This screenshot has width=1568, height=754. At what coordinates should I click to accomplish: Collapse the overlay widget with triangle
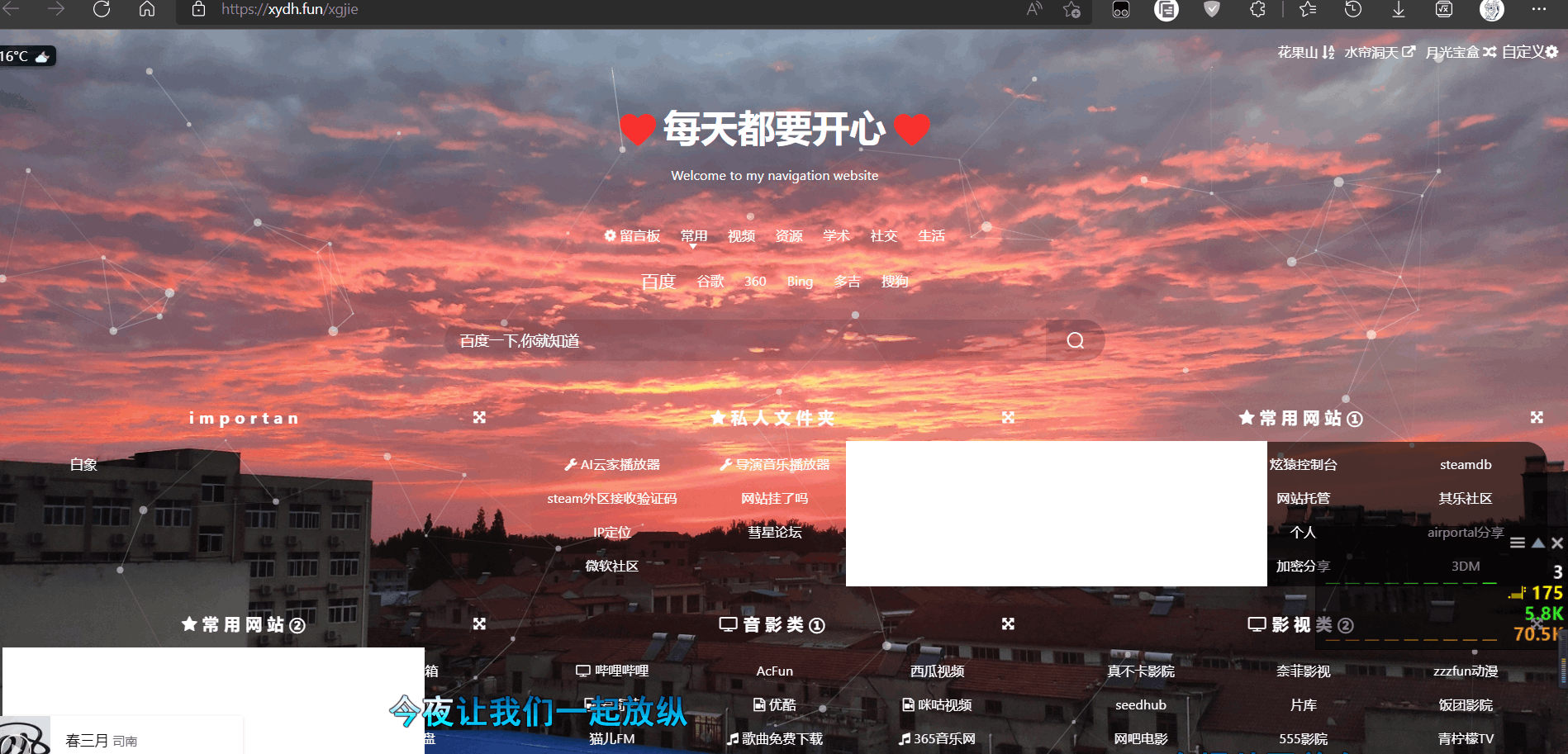1538,543
